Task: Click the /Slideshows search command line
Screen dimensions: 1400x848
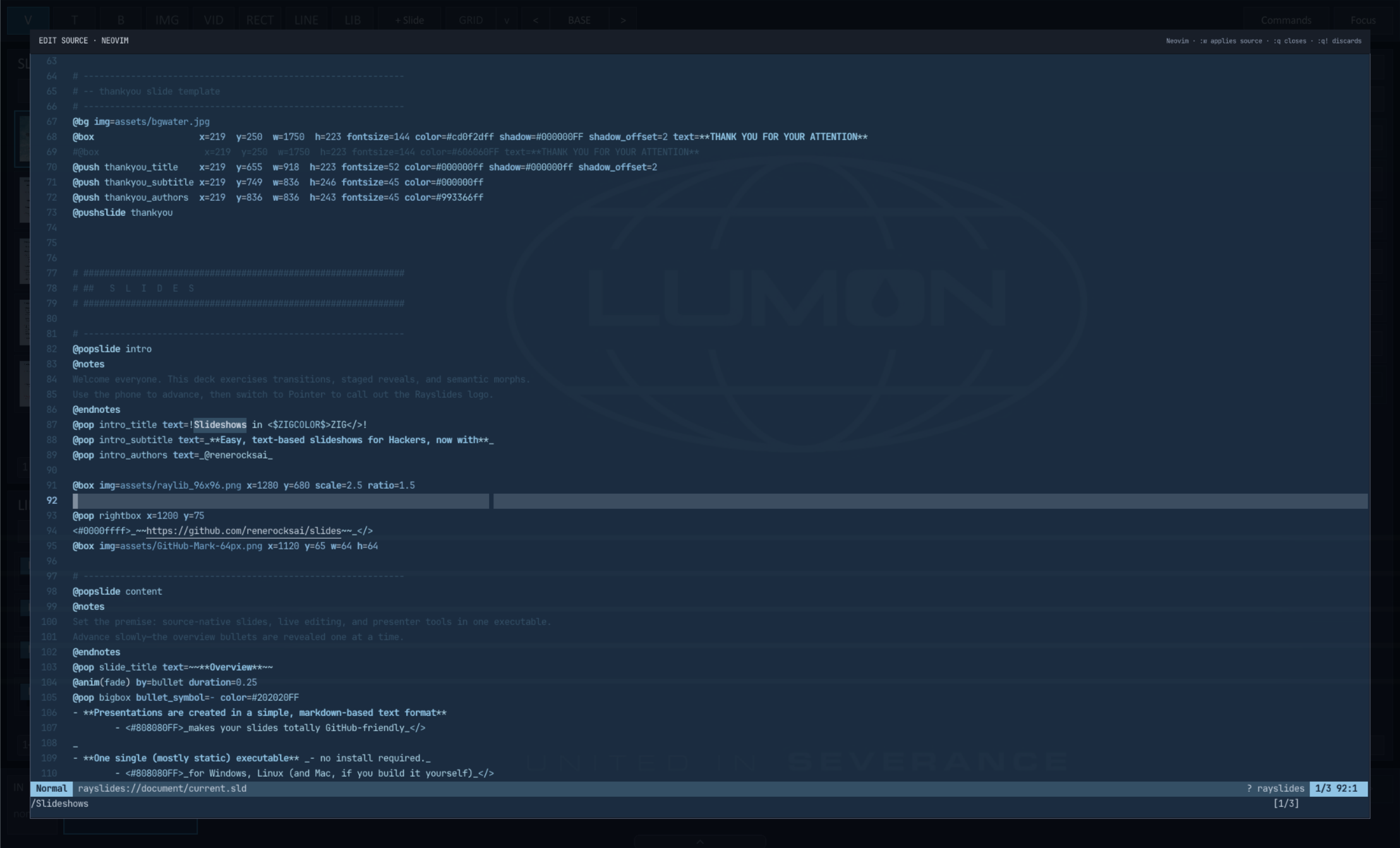Action: click(x=60, y=803)
